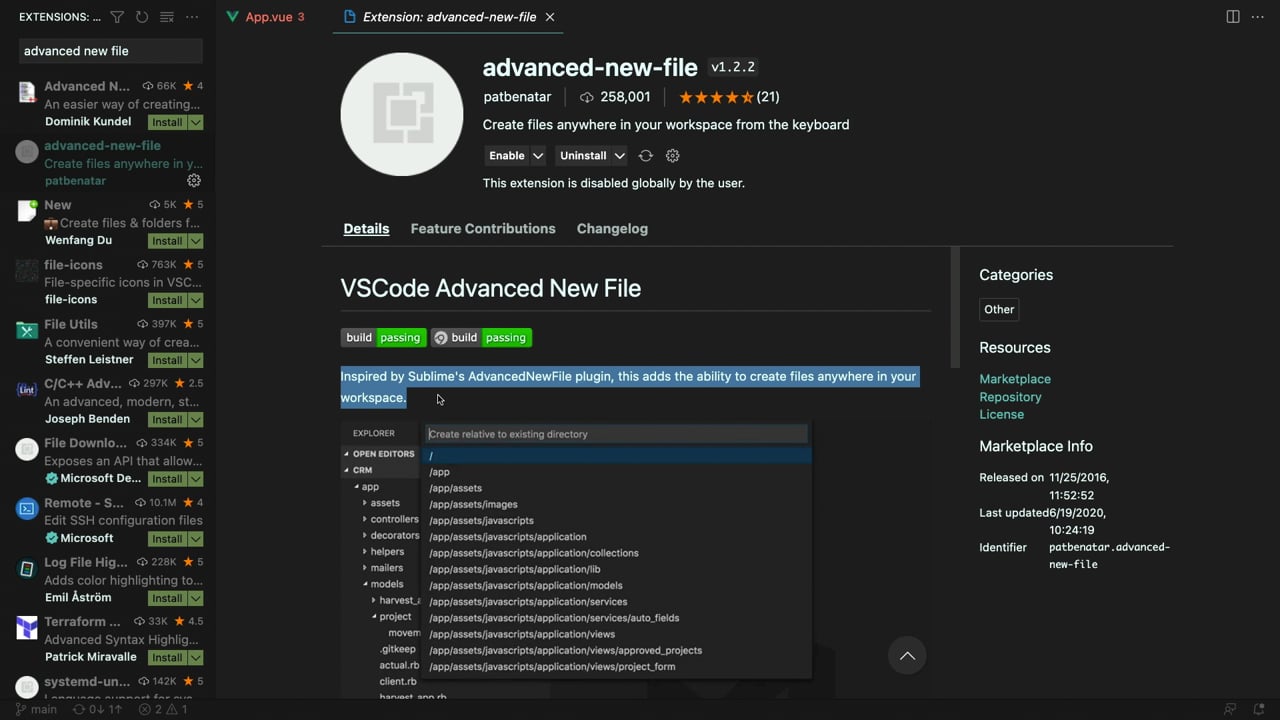Open Install dropdown for File Utils
This screenshot has height=720, width=1280.
(x=196, y=360)
